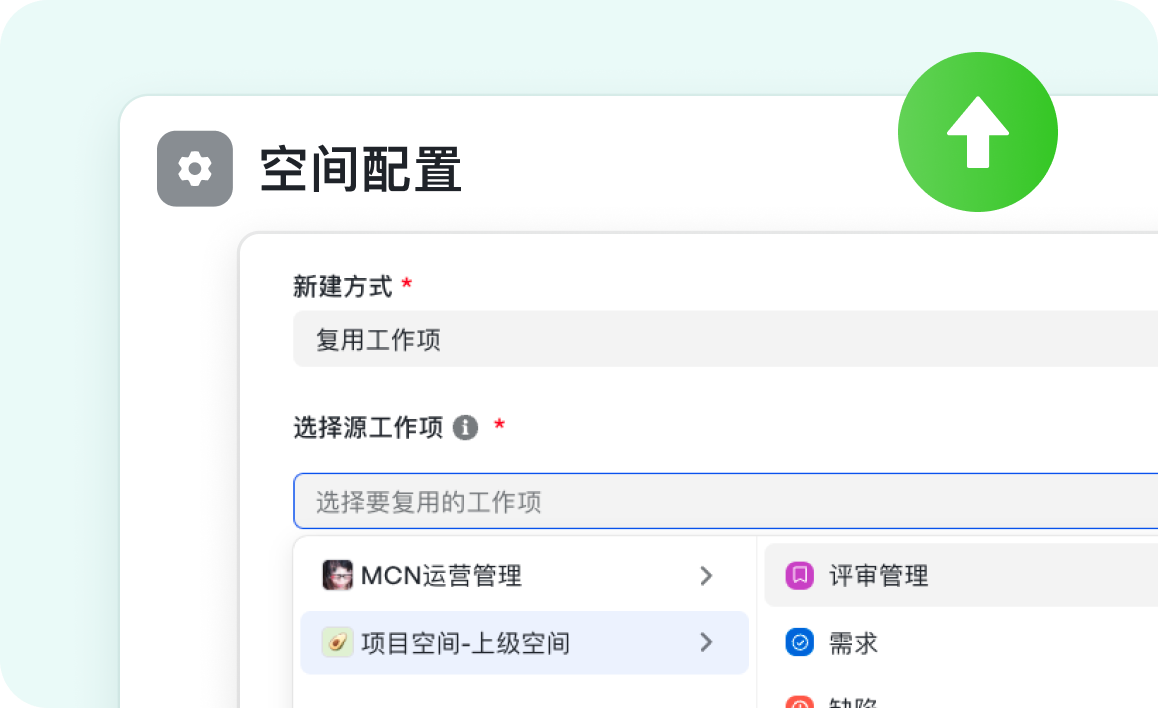This screenshot has height=708, width=1158.
Task: Click the green upward arrow icon
Action: [977, 132]
